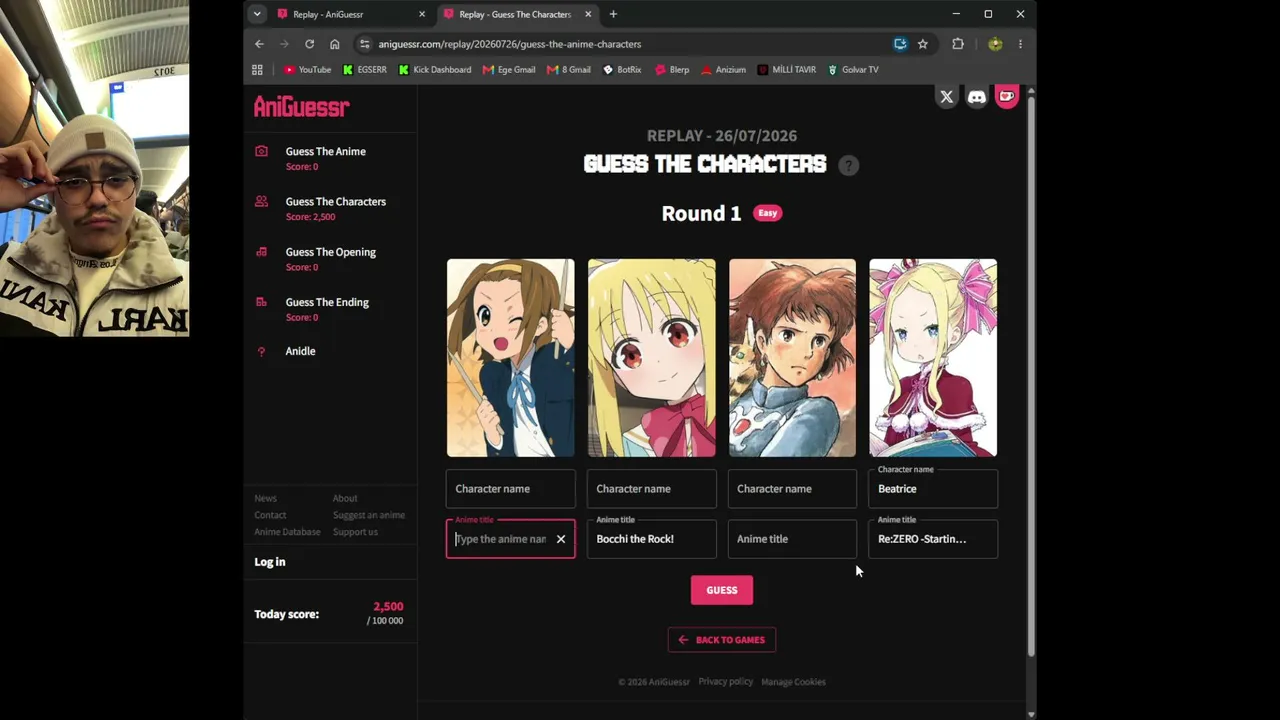Edit the Beatrice character name field
Viewport: 1280px width, 720px height.
coord(933,489)
